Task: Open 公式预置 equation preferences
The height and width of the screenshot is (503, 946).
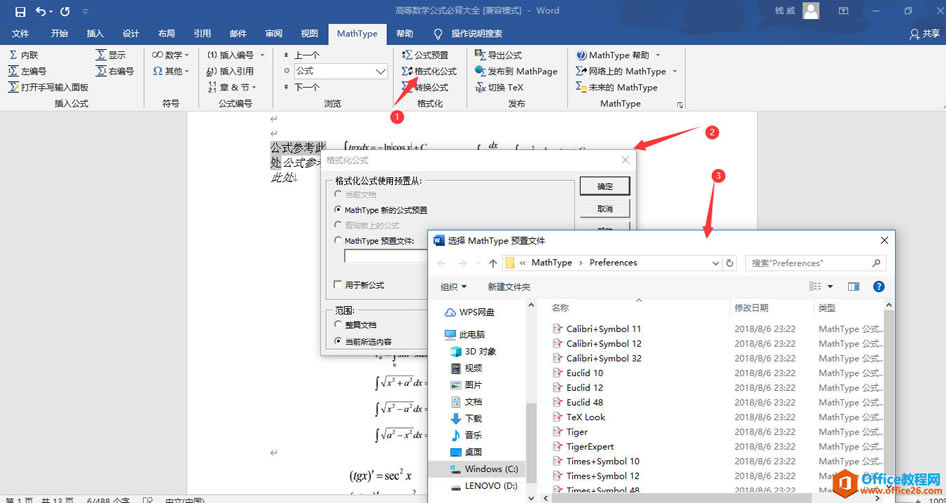Action: tap(425, 55)
